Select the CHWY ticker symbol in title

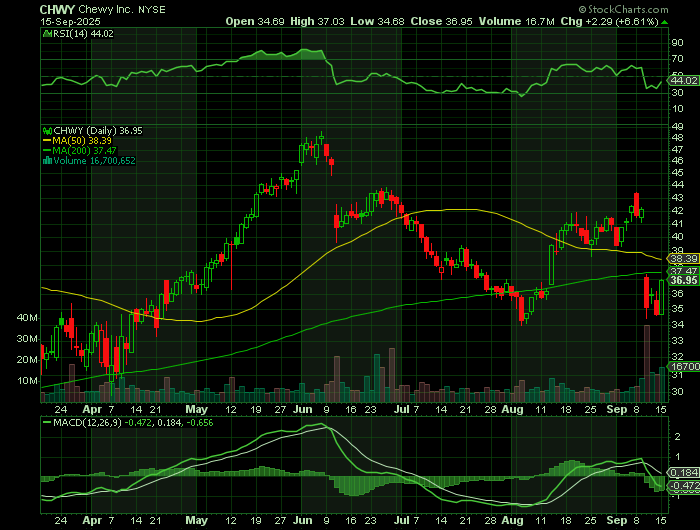pyautogui.click(x=57, y=9)
